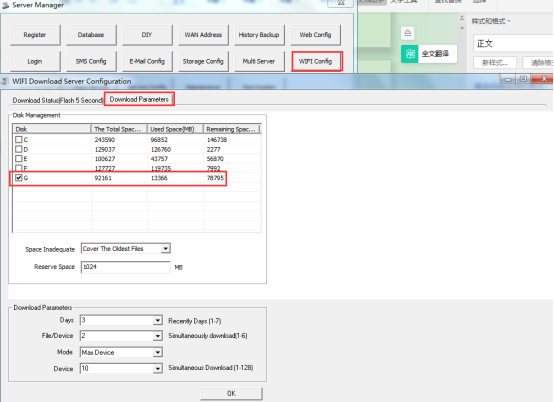Open Storage Config

click(203, 61)
